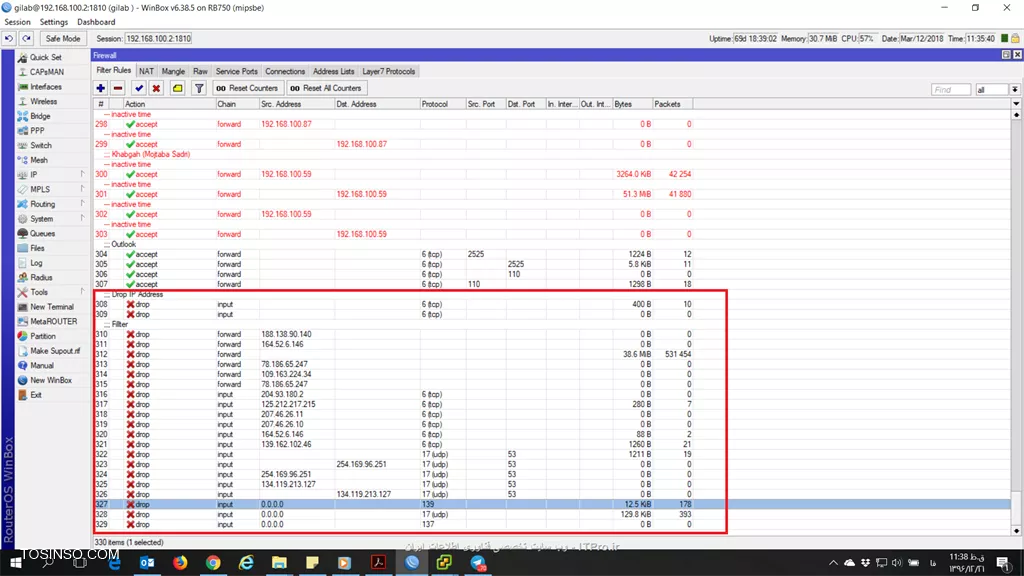Open CAPsMAN in the sidebar
The image size is (1024, 576).
(47, 72)
